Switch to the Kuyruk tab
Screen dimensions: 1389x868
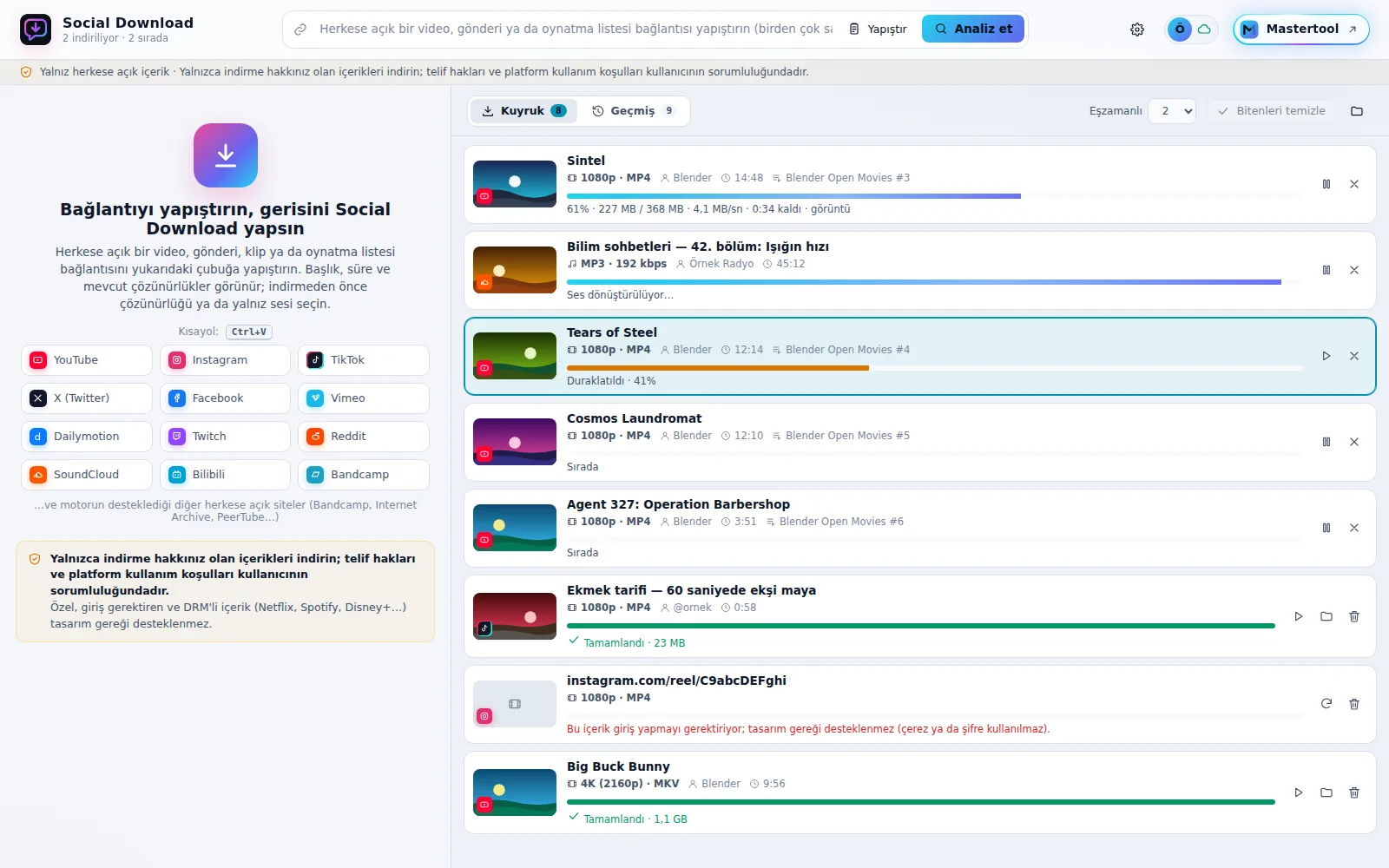[523, 111]
